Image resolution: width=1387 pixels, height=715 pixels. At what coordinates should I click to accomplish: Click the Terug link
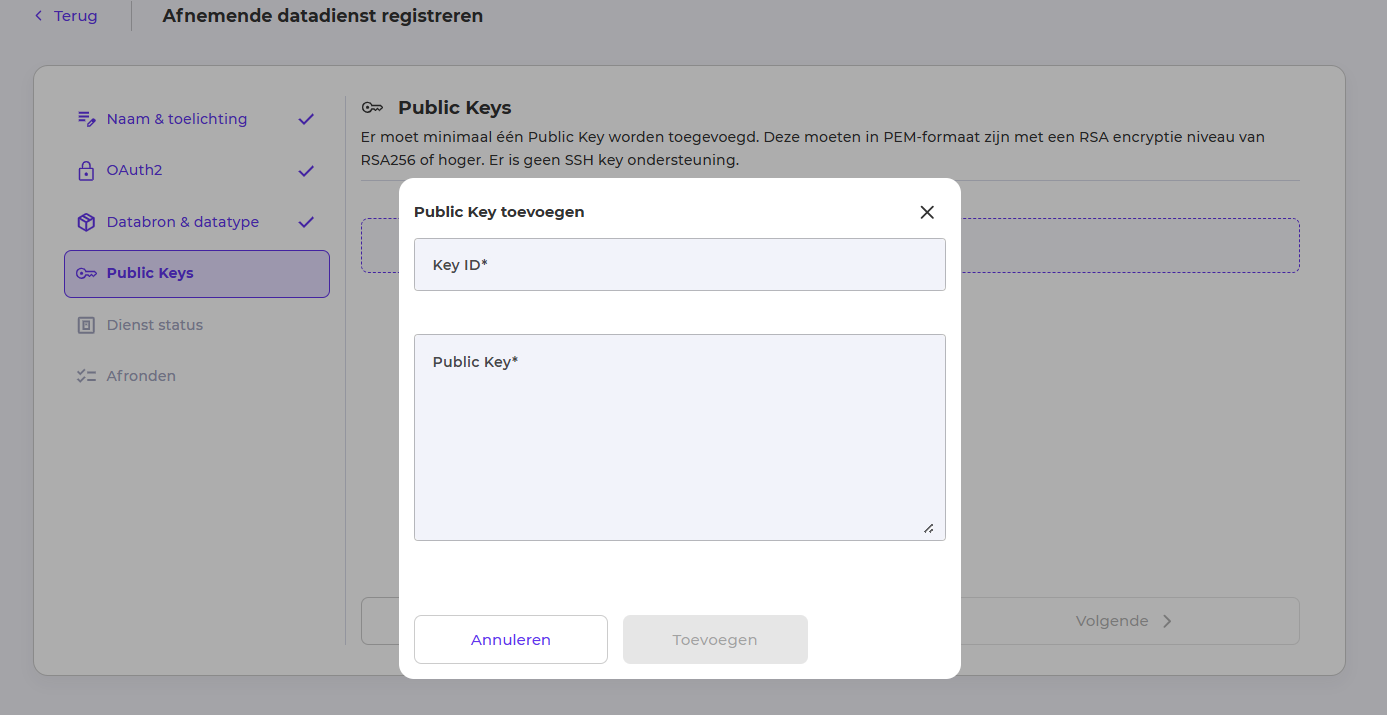point(74,15)
